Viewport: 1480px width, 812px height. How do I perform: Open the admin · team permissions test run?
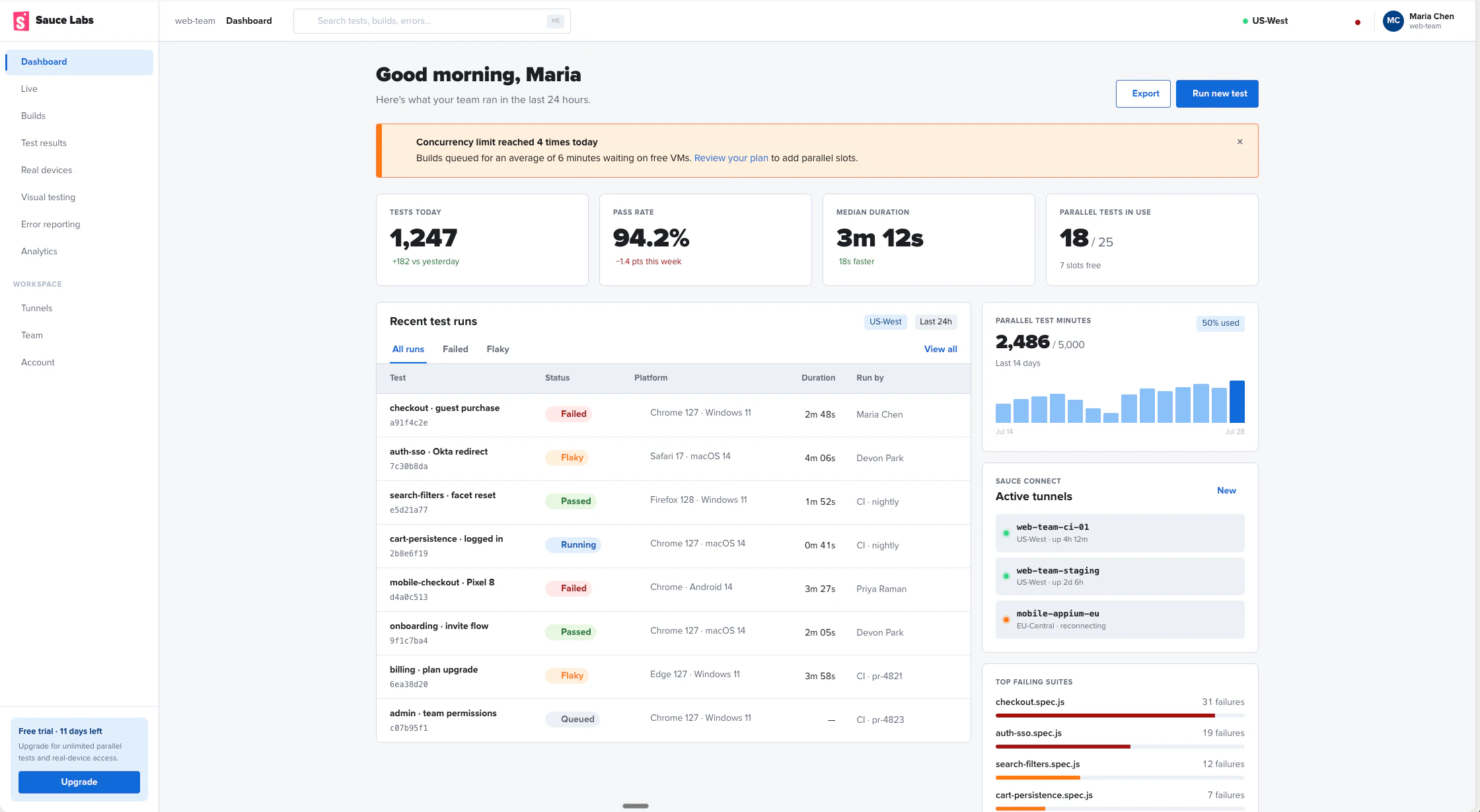click(x=673, y=721)
